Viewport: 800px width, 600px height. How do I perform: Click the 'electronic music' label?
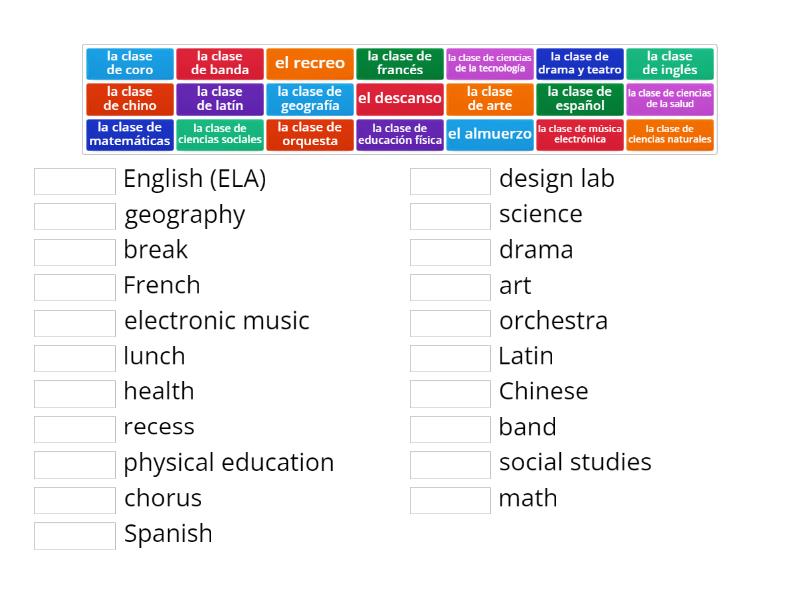pyautogui.click(x=216, y=322)
